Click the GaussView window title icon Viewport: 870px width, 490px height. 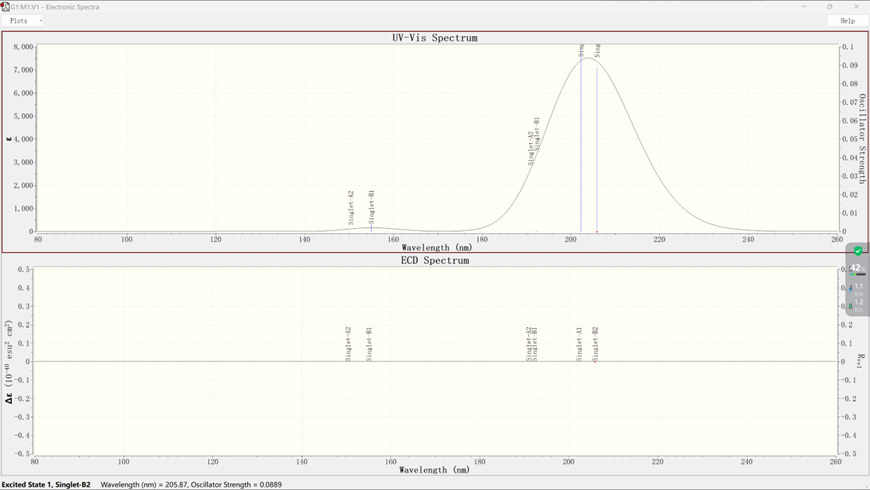coord(6,7)
